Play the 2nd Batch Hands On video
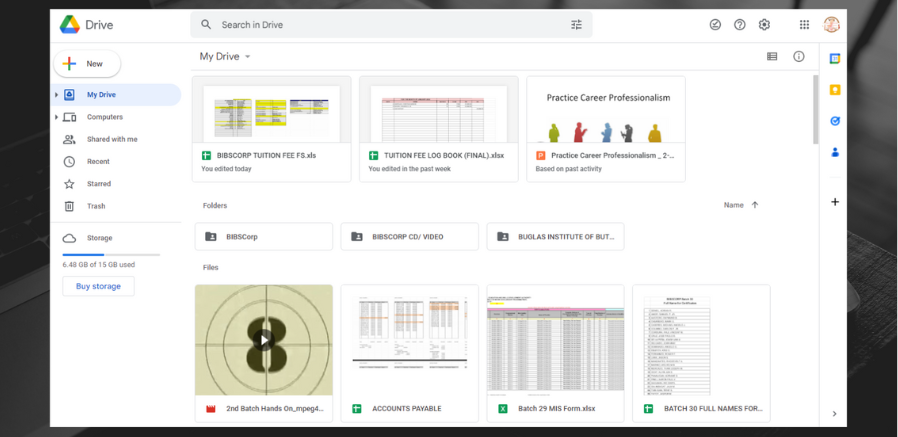 (x=263, y=340)
